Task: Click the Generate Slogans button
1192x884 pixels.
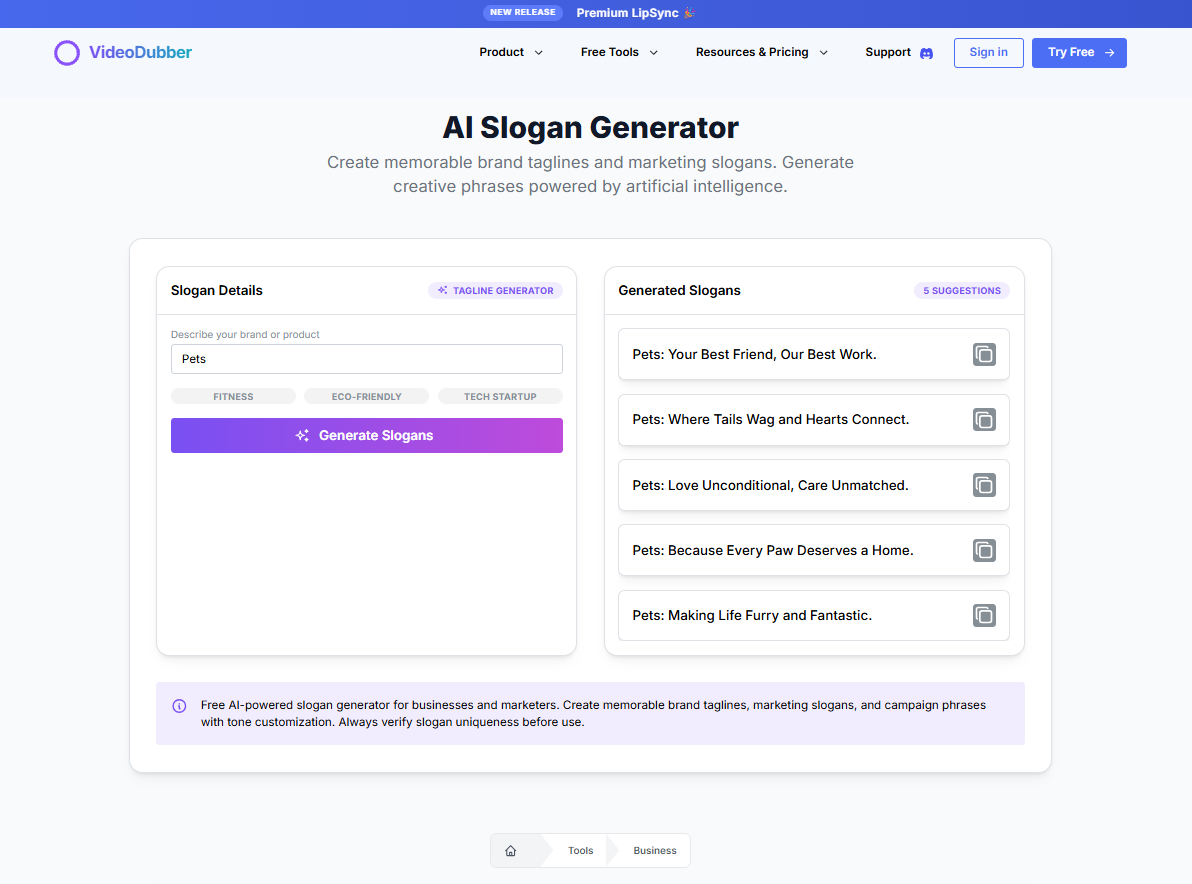Action: [x=366, y=435]
